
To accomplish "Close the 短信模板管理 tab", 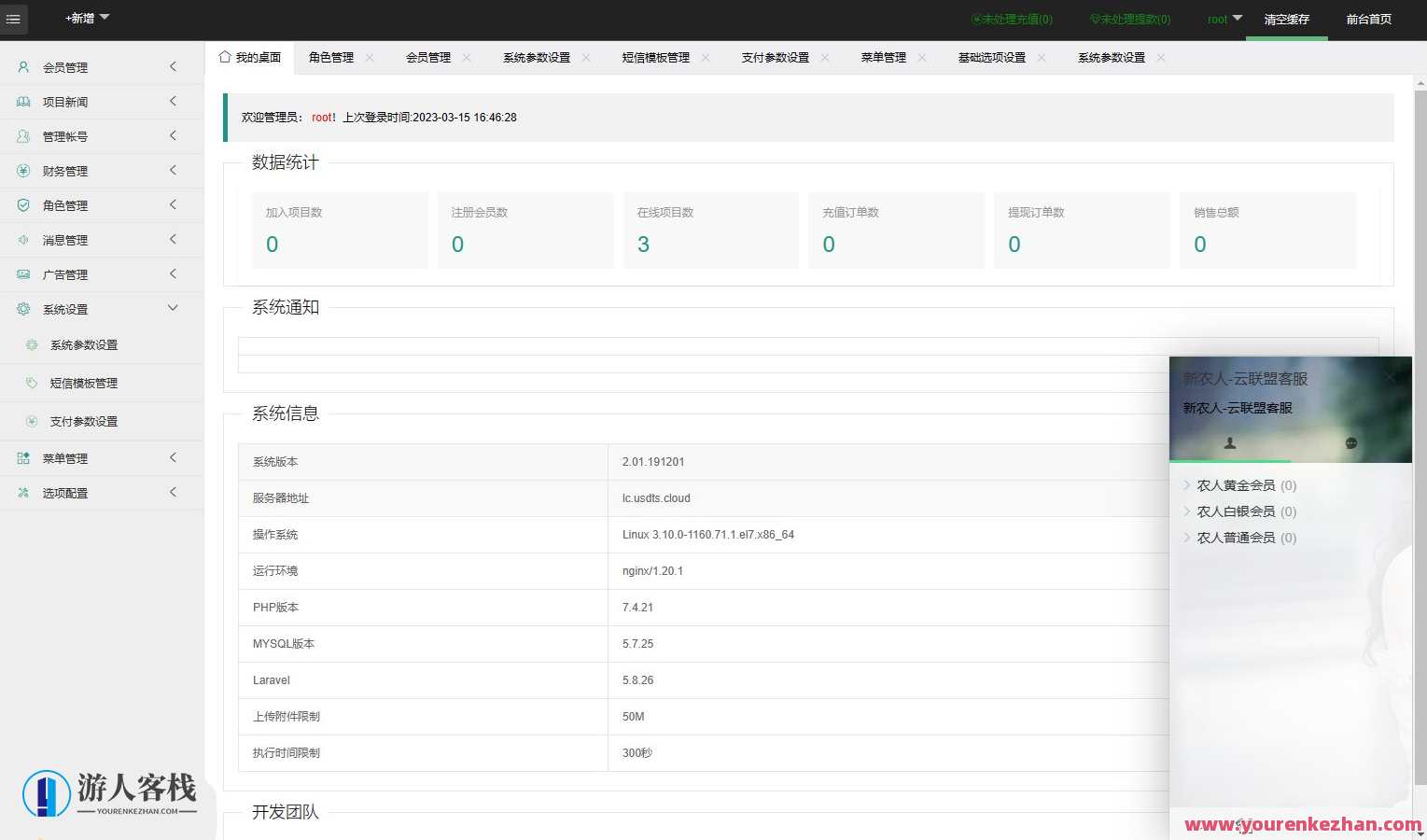I will pyautogui.click(x=706, y=58).
